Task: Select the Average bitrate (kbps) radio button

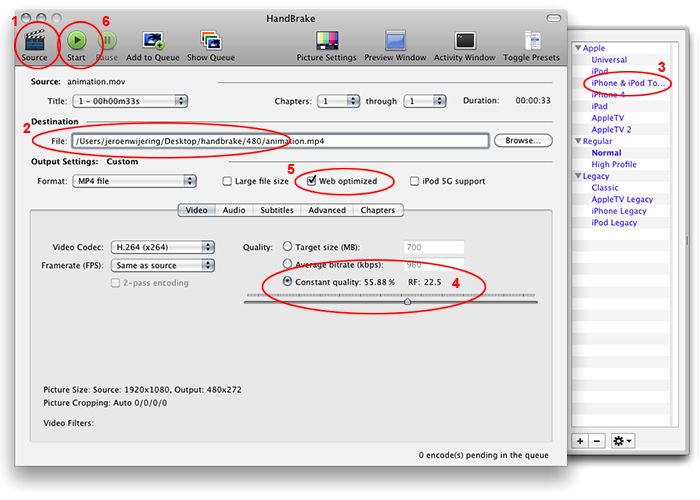Action: [x=288, y=264]
